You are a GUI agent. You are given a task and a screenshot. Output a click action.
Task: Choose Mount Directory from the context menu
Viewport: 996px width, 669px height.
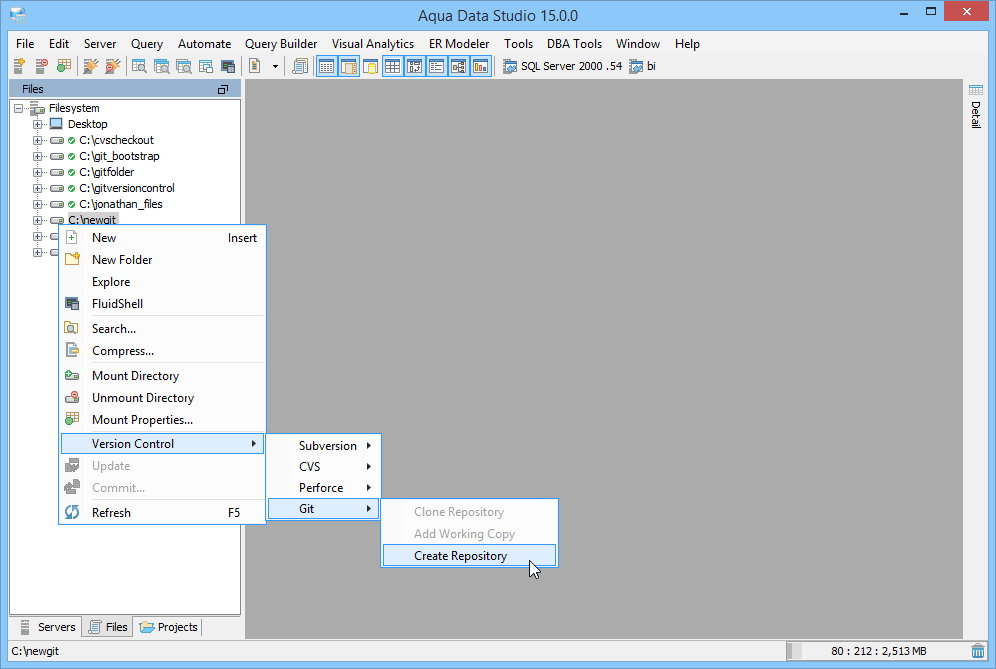coord(162,375)
